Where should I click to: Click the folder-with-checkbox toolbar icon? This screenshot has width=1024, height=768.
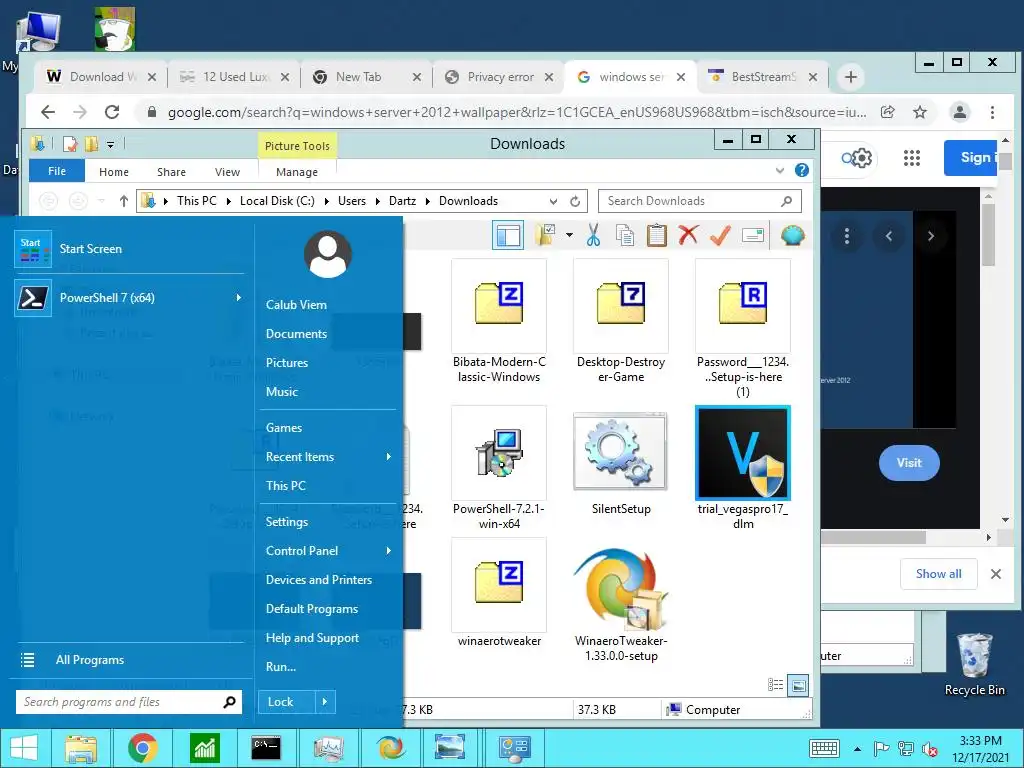click(545, 235)
